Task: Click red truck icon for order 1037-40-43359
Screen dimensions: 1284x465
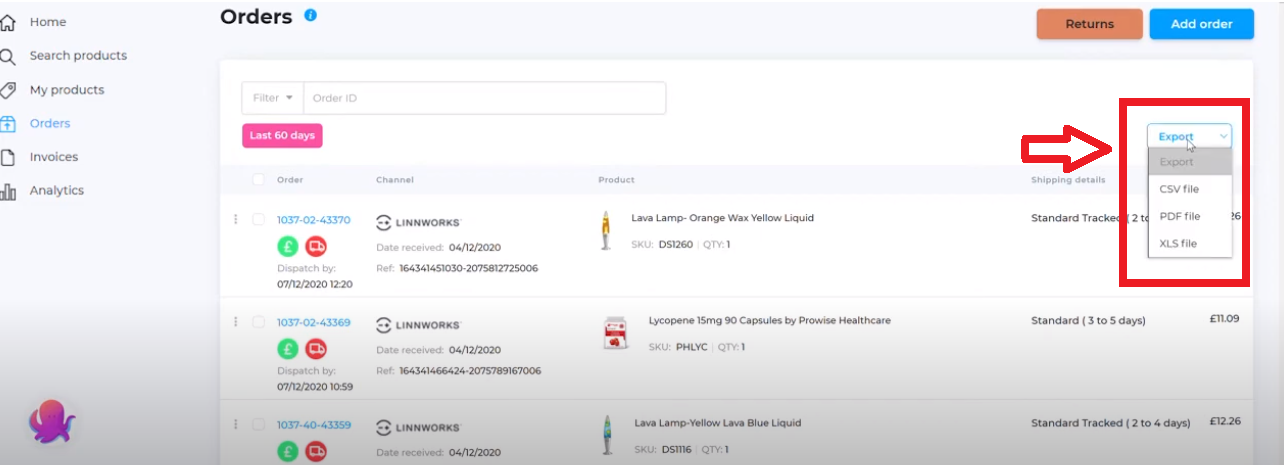Action: point(316,451)
